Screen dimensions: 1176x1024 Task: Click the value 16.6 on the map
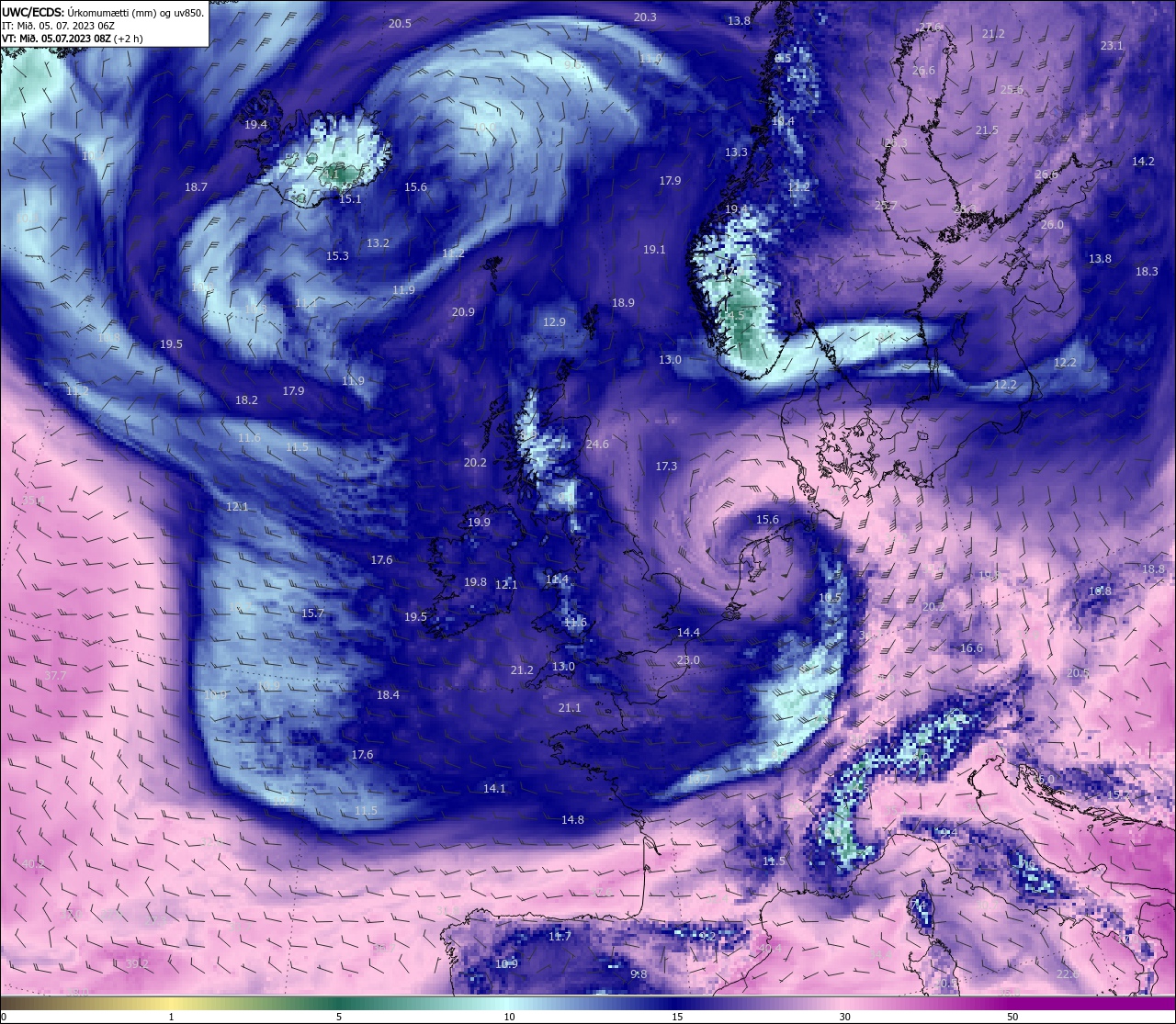tap(971, 648)
